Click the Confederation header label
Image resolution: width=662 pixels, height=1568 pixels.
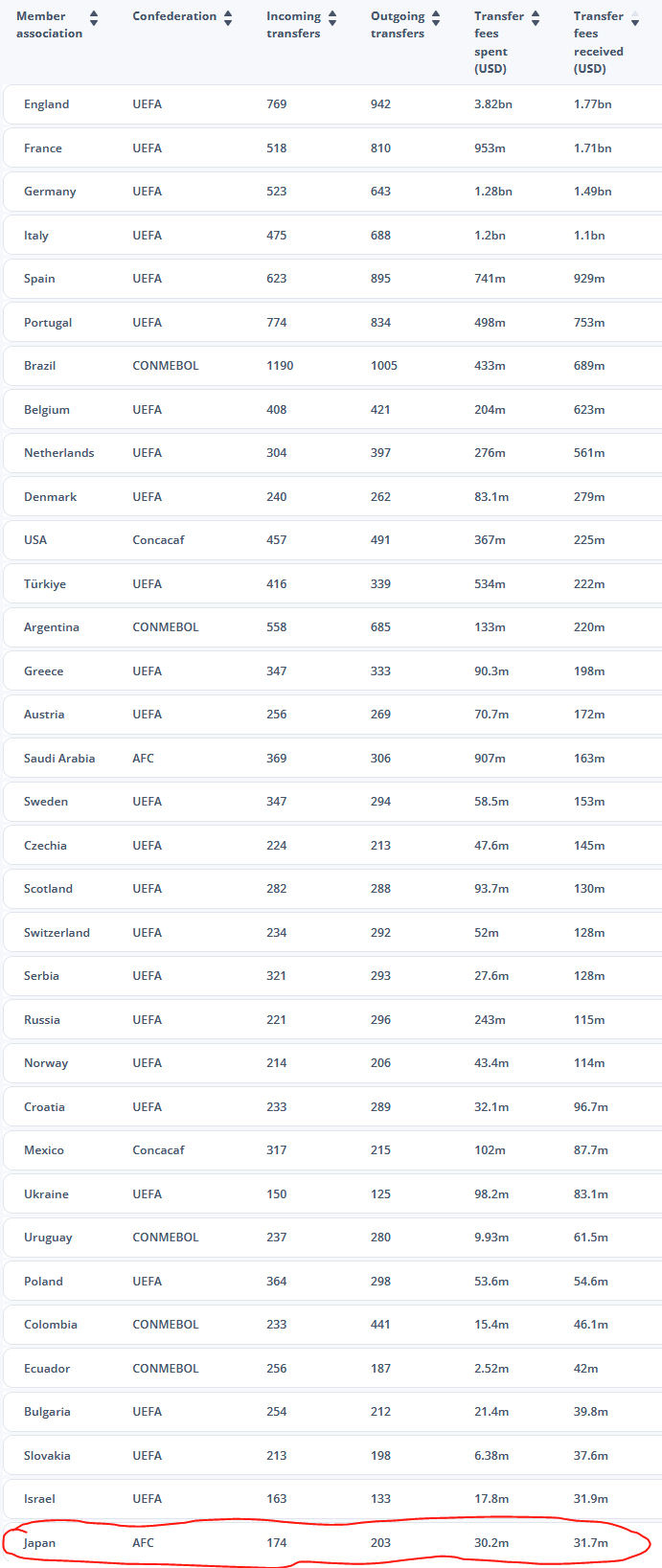tap(174, 16)
